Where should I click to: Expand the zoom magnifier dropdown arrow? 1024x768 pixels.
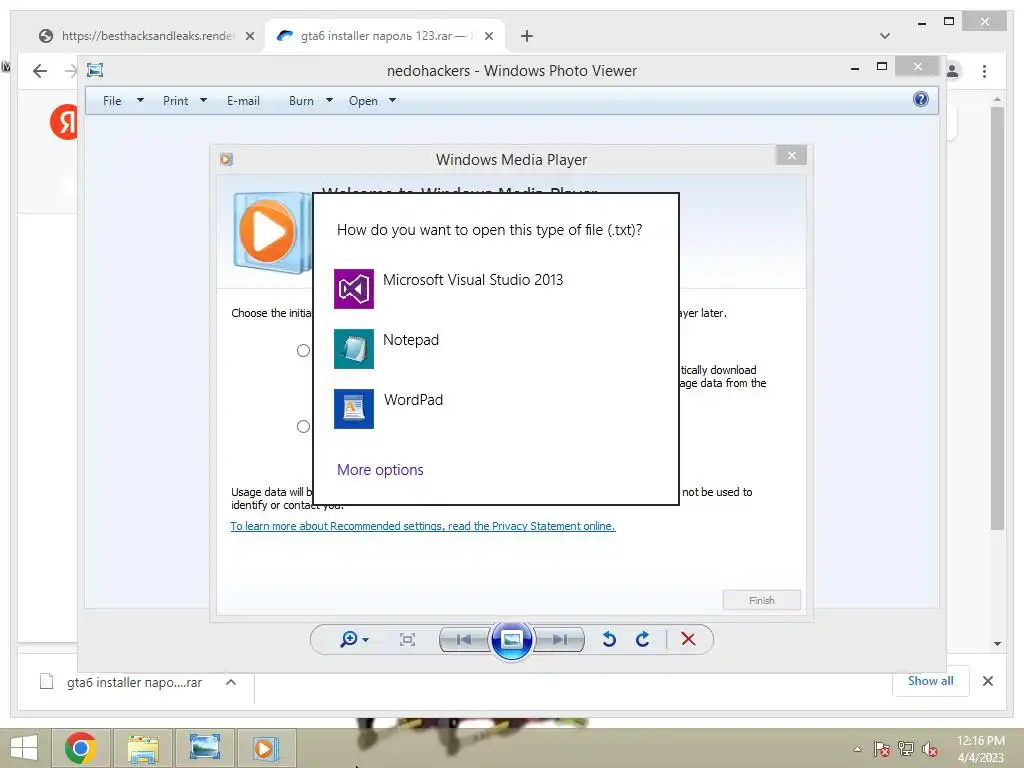tap(366, 640)
